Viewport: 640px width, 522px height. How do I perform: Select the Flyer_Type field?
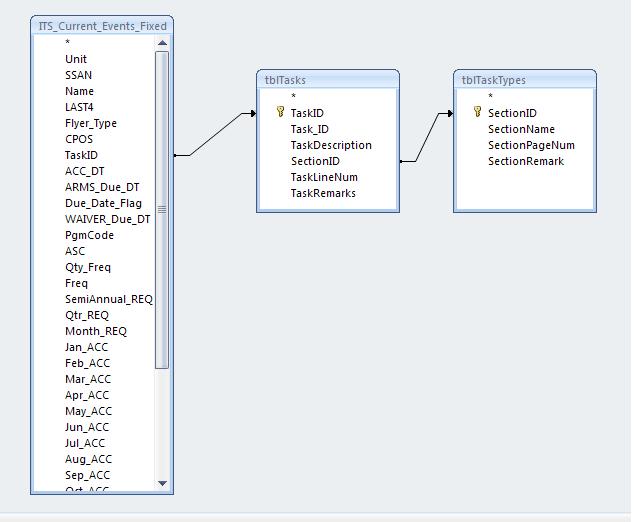[x=91, y=123]
